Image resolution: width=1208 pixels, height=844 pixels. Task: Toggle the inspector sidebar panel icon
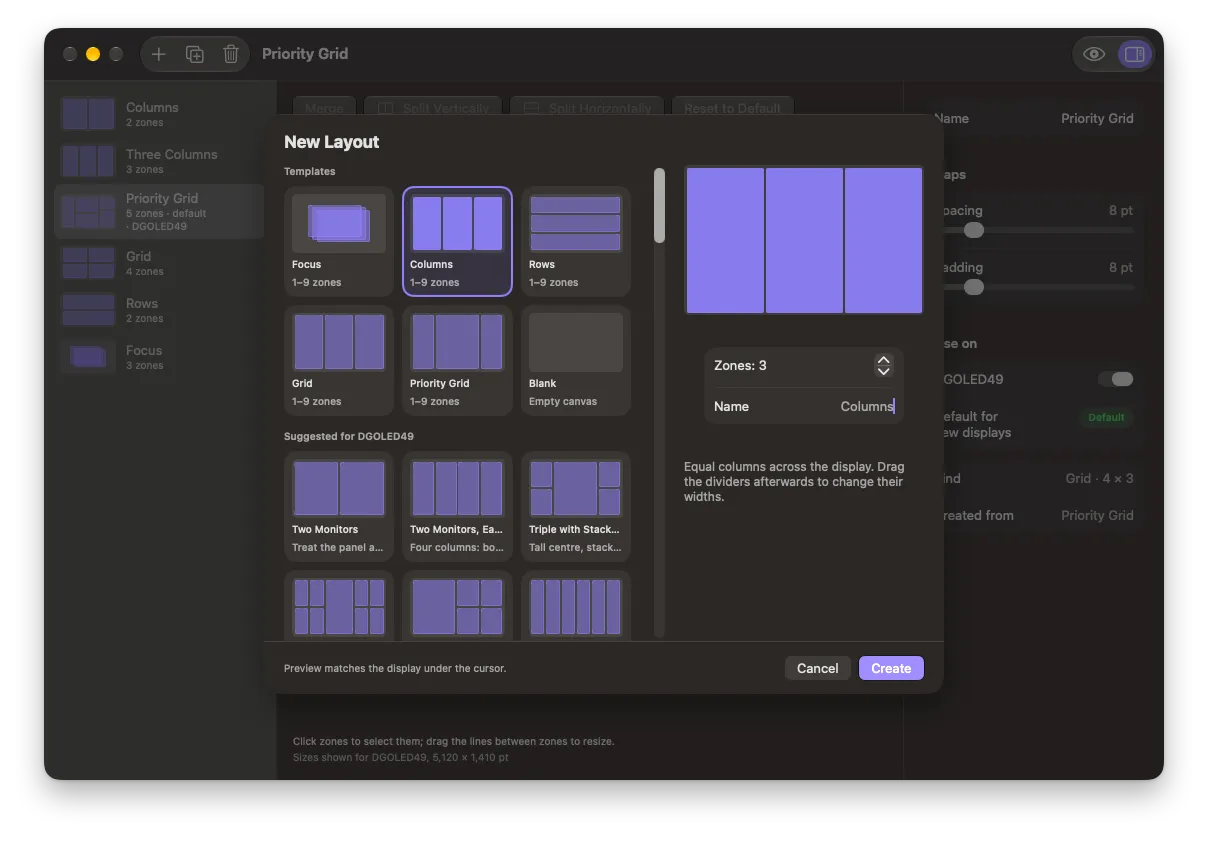click(x=1134, y=54)
